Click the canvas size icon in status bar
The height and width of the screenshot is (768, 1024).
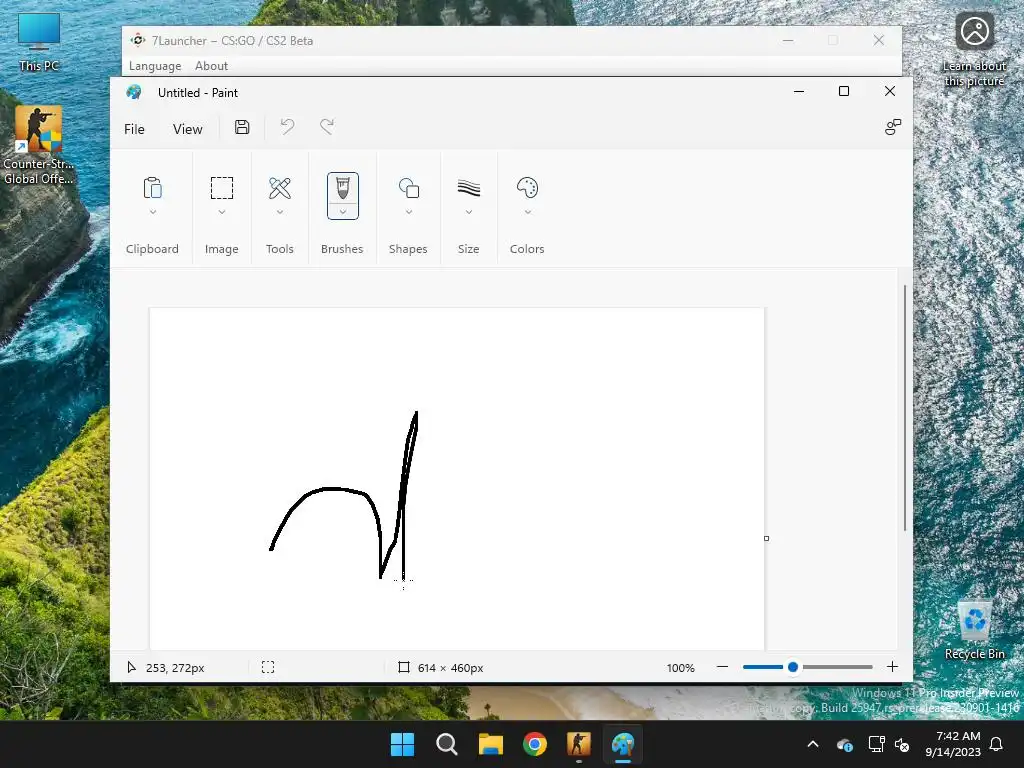[404, 667]
